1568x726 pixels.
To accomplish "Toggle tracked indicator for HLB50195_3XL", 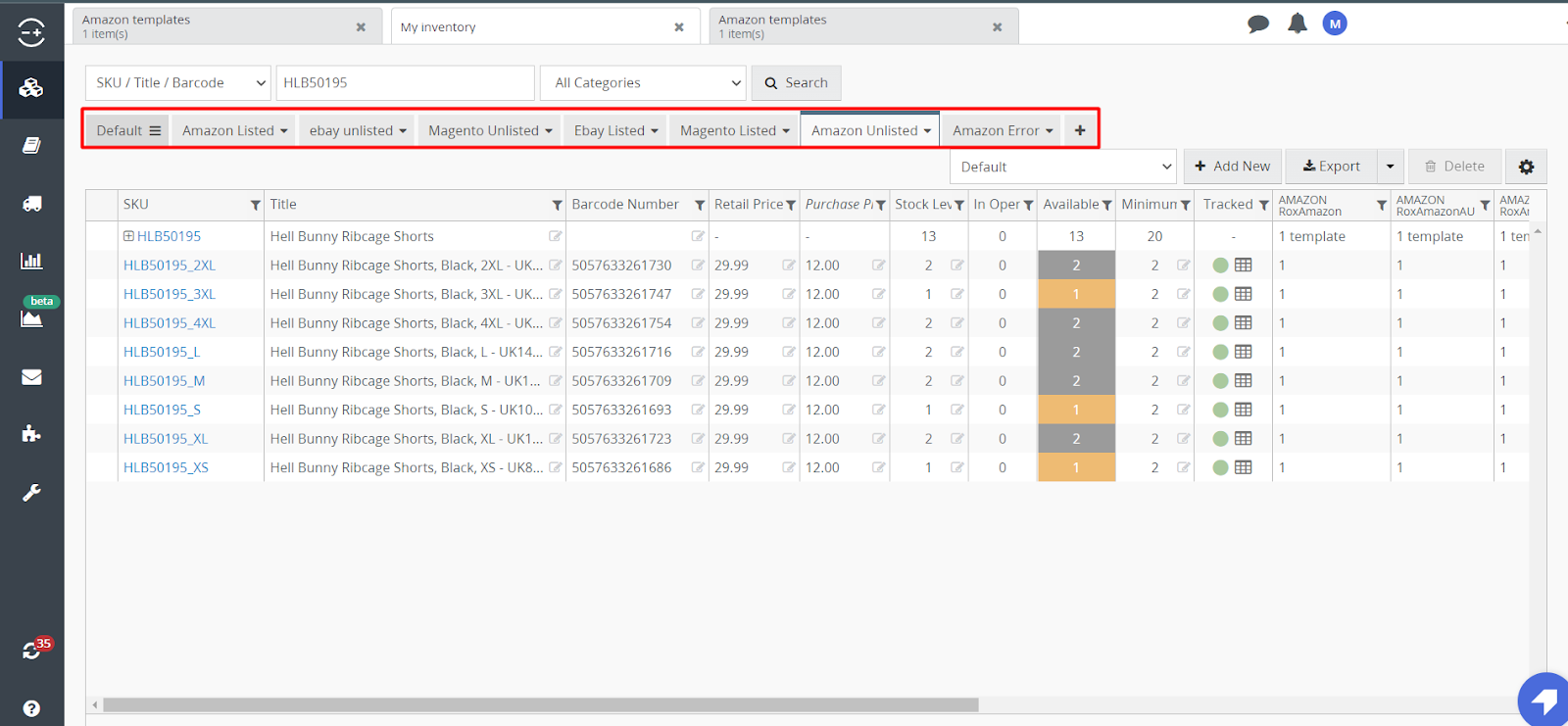I will pos(1220,294).
